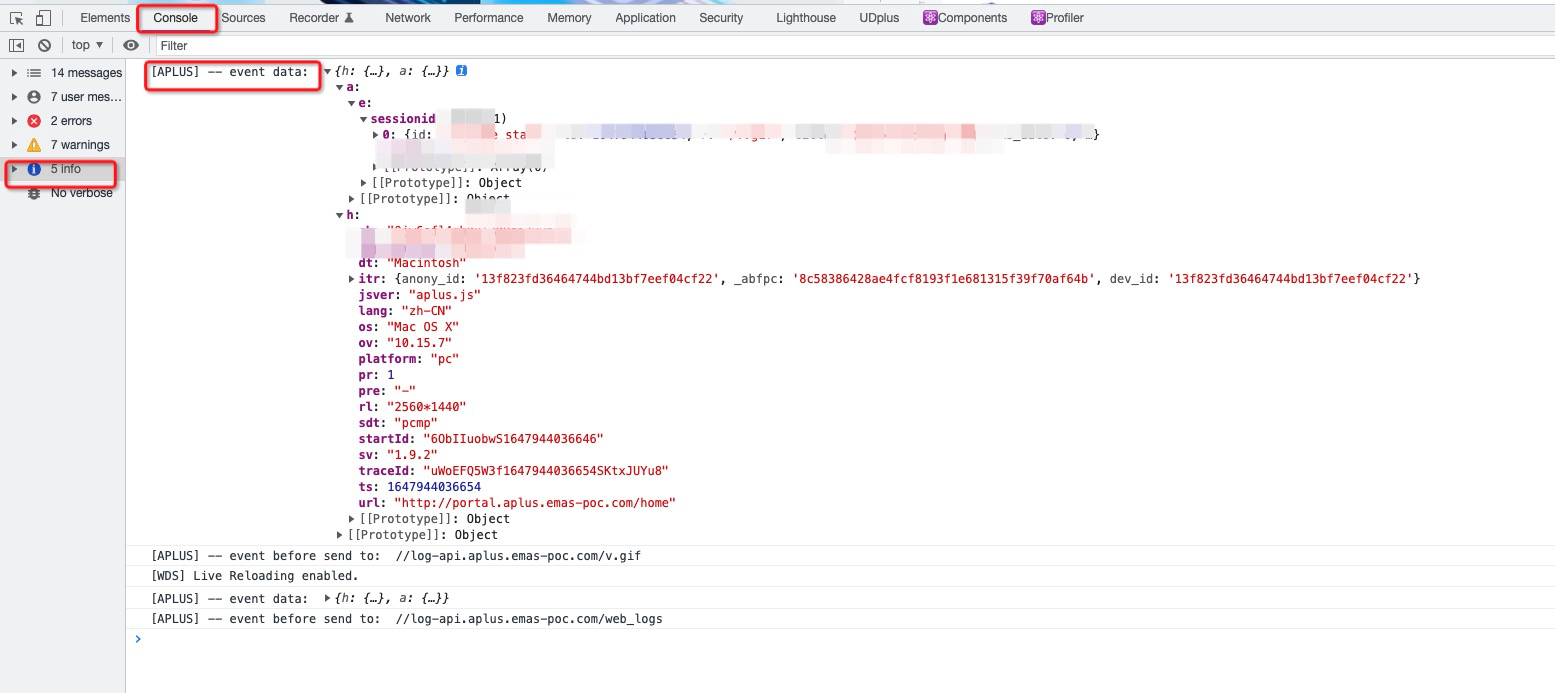Switch to the UDplus tab

pyautogui.click(x=879, y=18)
